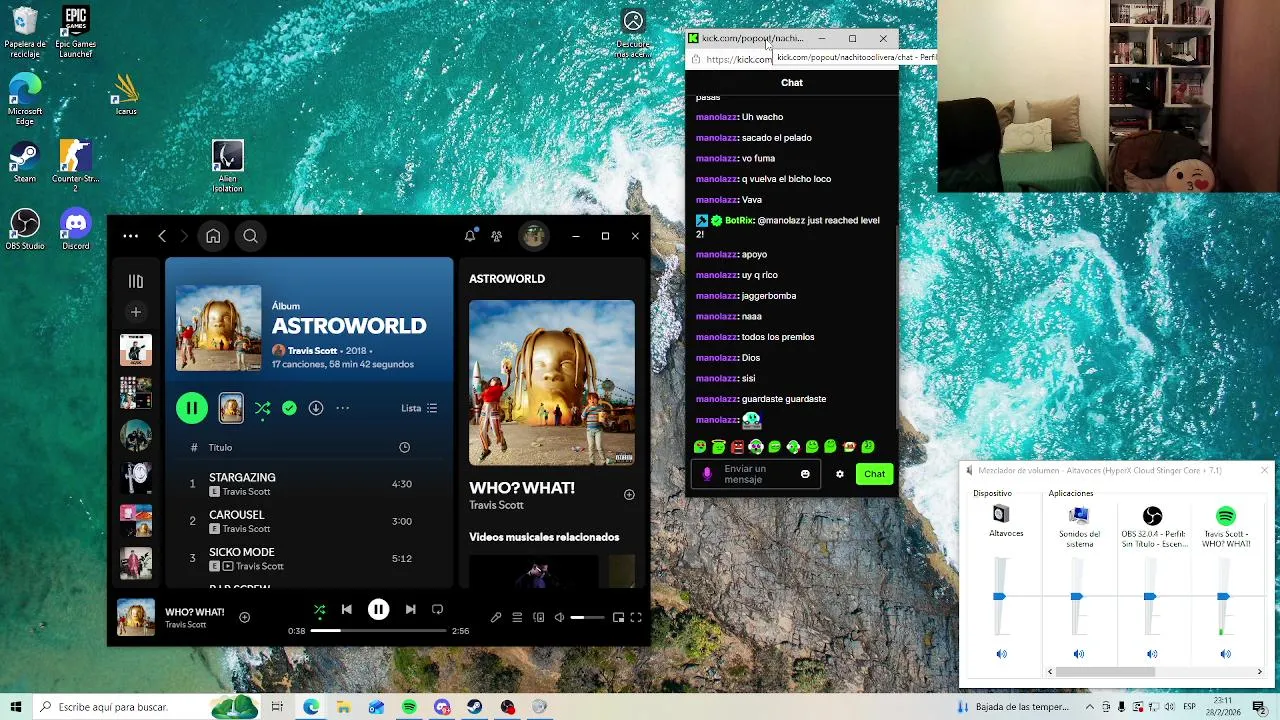This screenshot has height=720, width=1280.
Task: Add WHO? WHAT! to liked songs in now-playing panel
Action: (629, 494)
